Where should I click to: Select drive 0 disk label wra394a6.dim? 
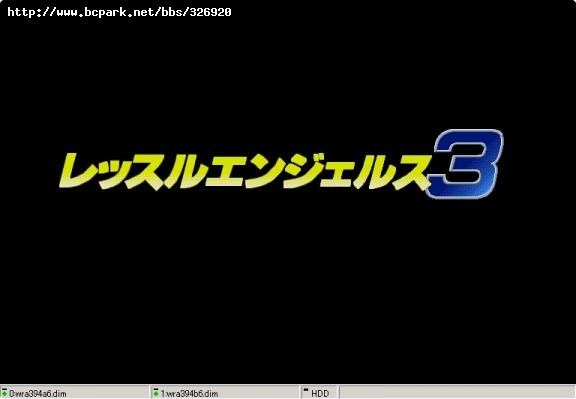tap(38, 393)
